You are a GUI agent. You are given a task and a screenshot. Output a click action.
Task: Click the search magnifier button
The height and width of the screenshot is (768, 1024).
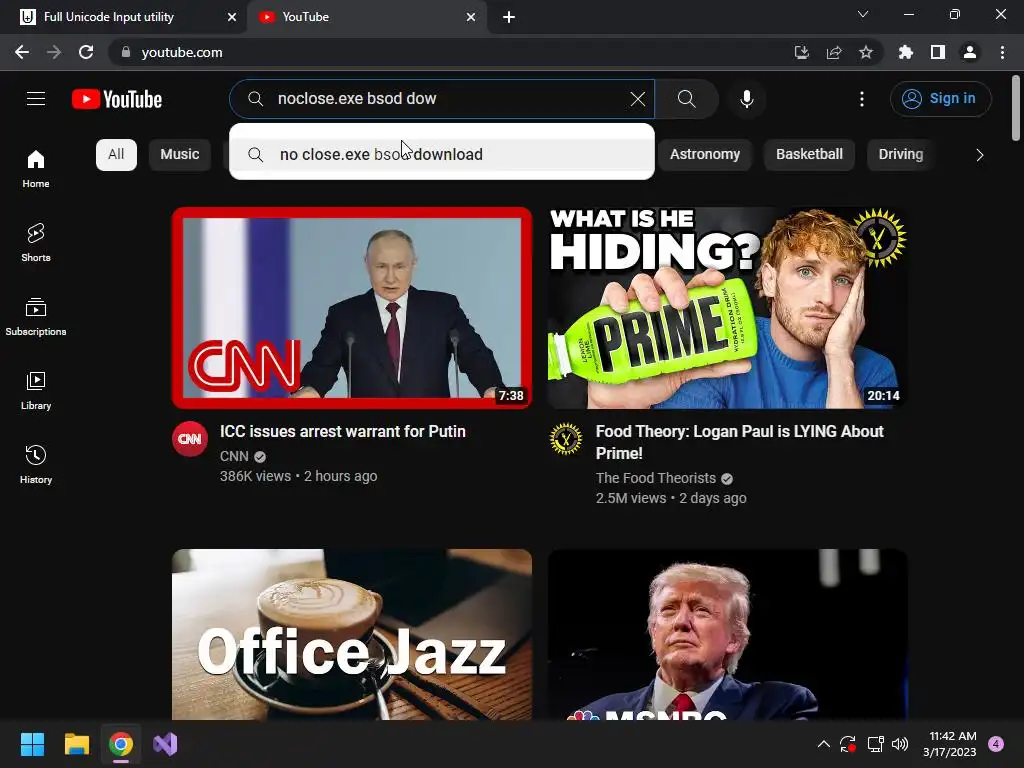pyautogui.click(x=686, y=99)
